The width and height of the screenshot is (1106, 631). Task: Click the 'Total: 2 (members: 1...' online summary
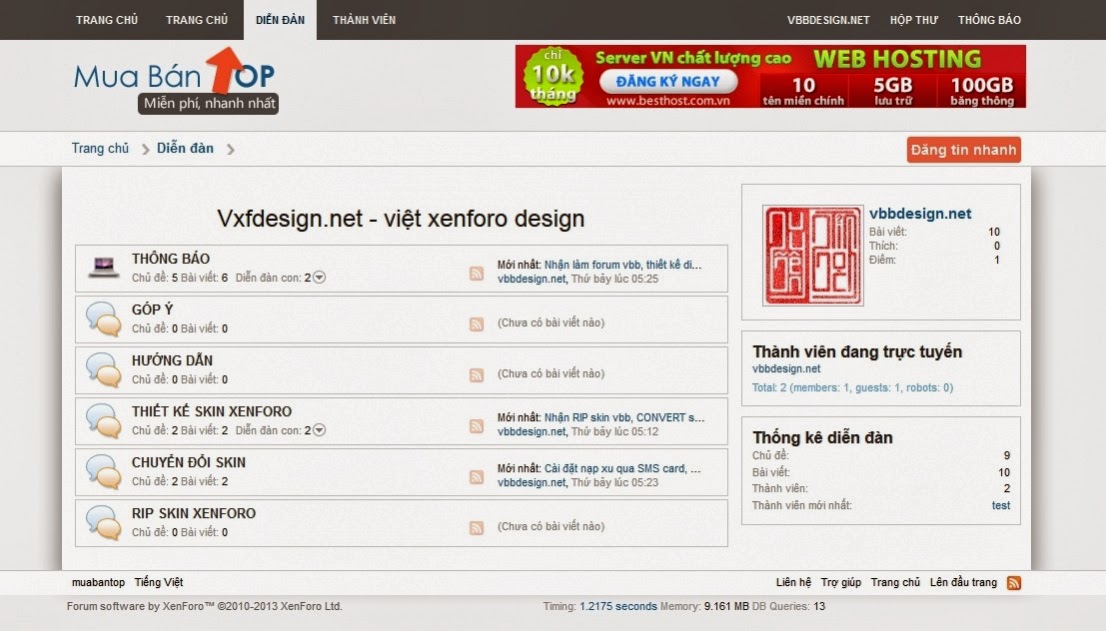[852, 388]
